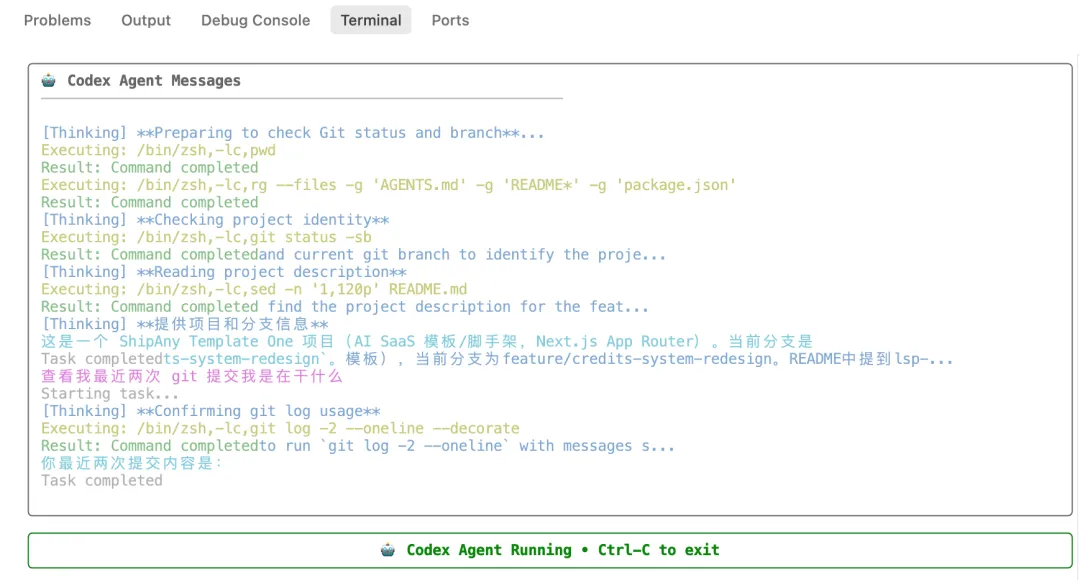Click the robot icon beside Codex Agent Running
1080x580 pixels.
point(389,550)
